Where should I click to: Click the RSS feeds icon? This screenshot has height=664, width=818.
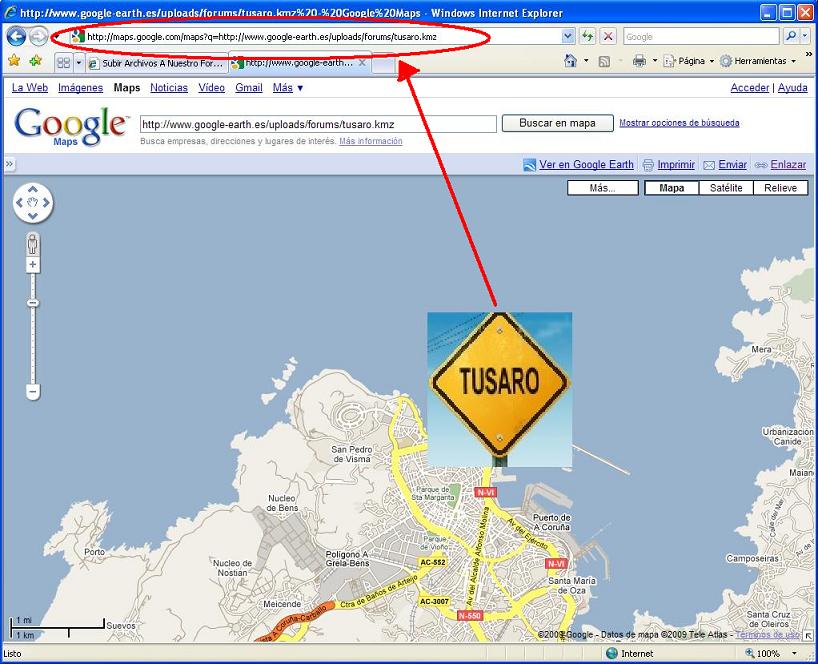pos(604,62)
